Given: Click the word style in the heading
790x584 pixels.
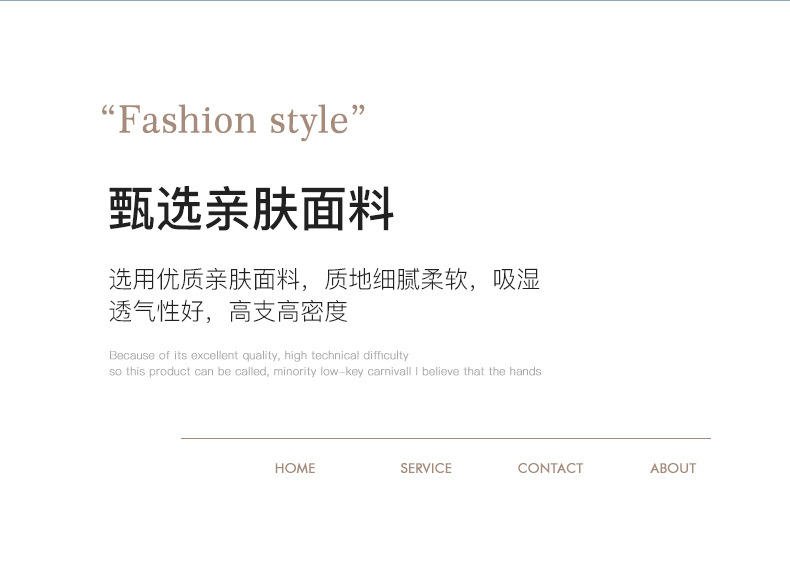Looking at the screenshot, I should (x=308, y=120).
